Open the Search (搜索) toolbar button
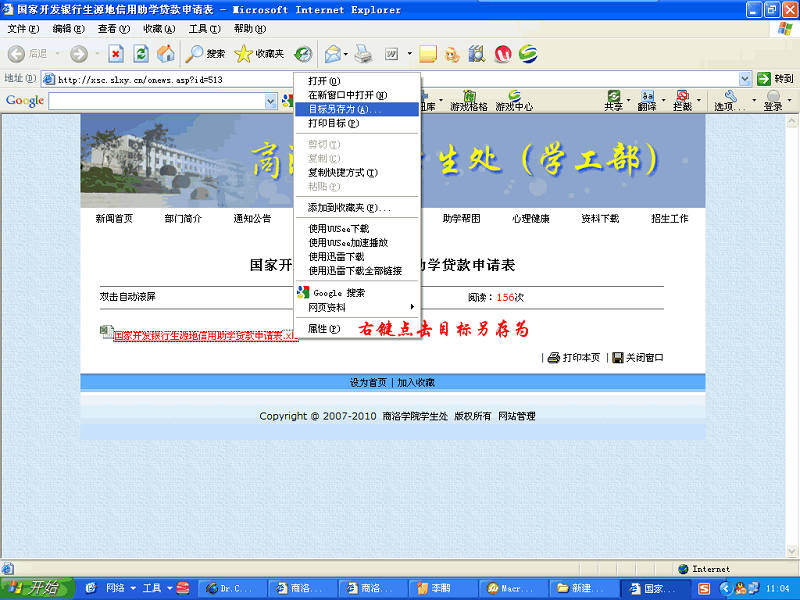Image resolution: width=800 pixels, height=600 pixels. [x=206, y=54]
